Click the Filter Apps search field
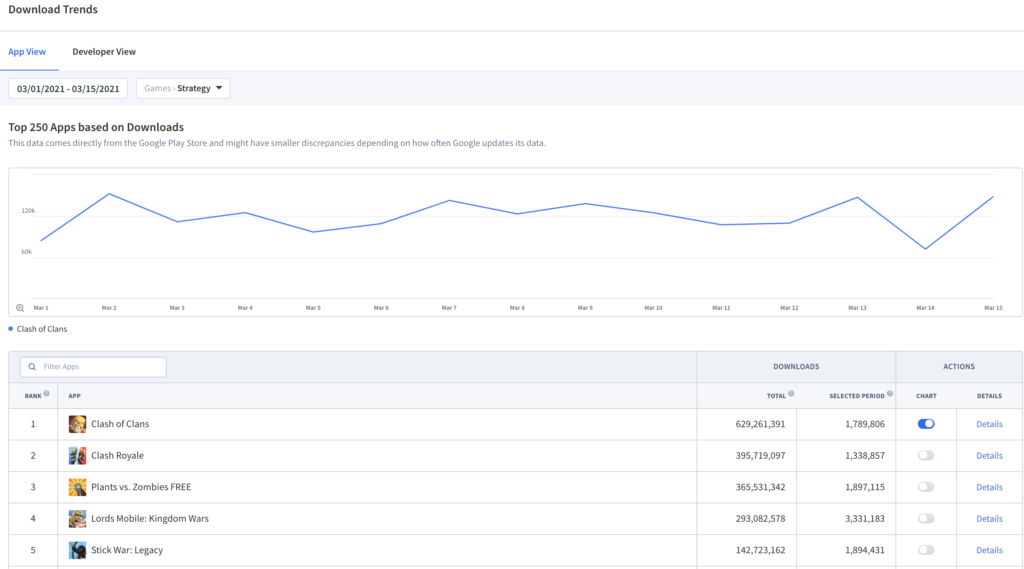 coord(93,366)
